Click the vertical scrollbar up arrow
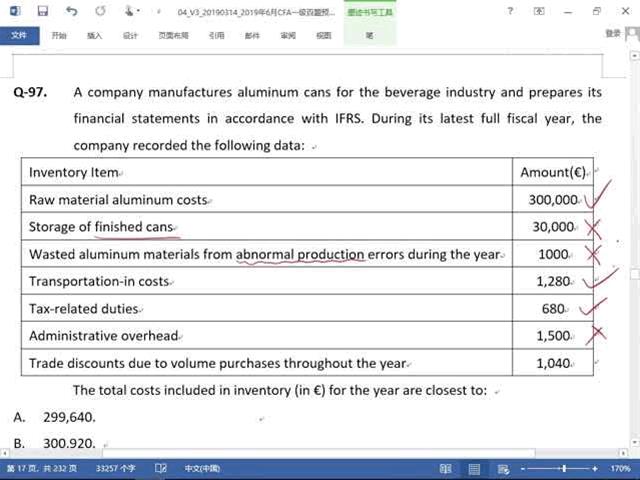The height and width of the screenshot is (480, 640). coord(635,55)
